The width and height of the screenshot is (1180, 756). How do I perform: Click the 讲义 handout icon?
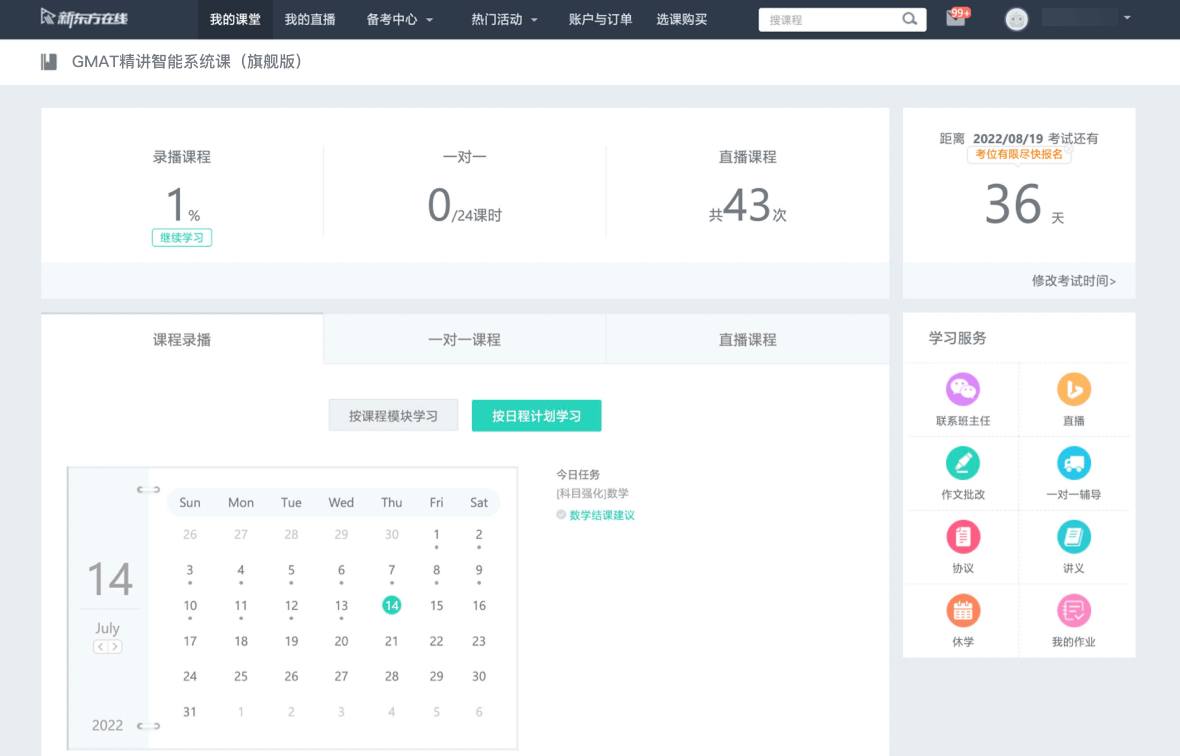[1073, 538]
